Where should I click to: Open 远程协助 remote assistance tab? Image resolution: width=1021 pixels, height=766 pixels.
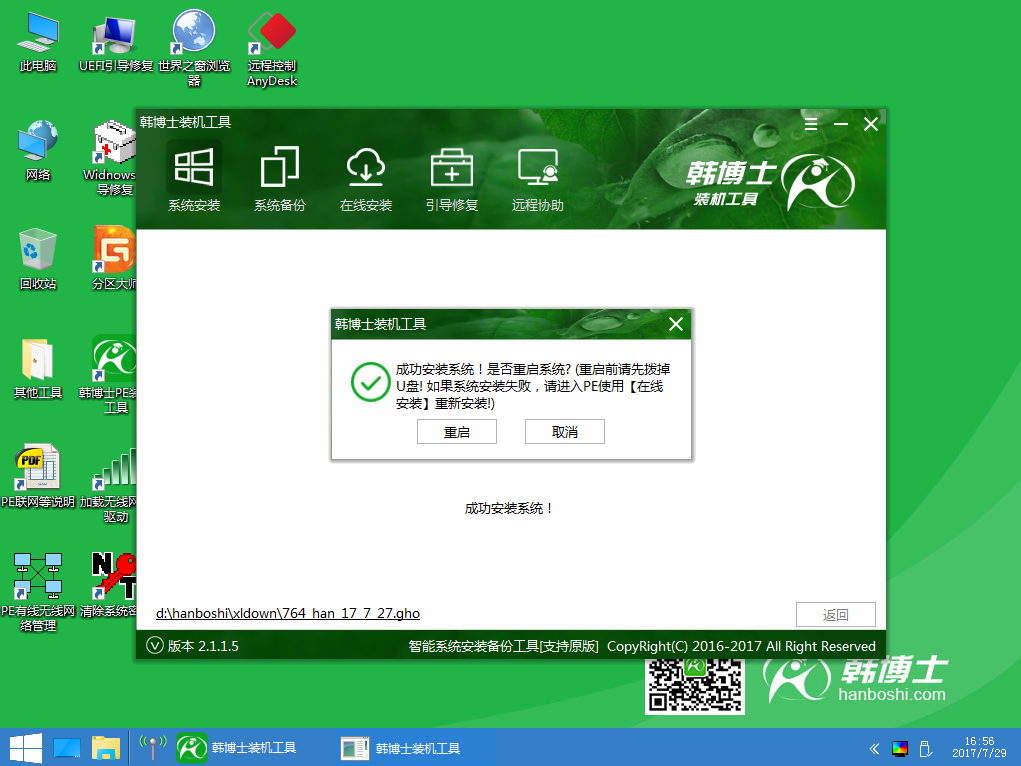tap(538, 178)
